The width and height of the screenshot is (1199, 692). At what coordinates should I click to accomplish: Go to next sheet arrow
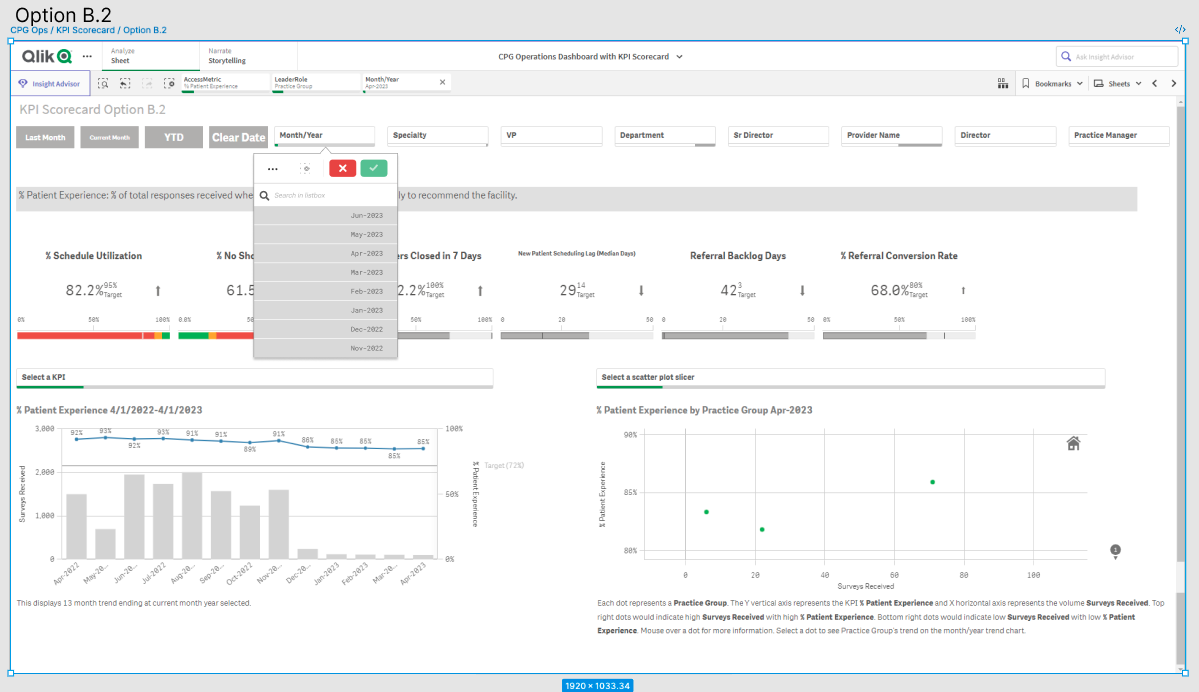(x=1174, y=83)
